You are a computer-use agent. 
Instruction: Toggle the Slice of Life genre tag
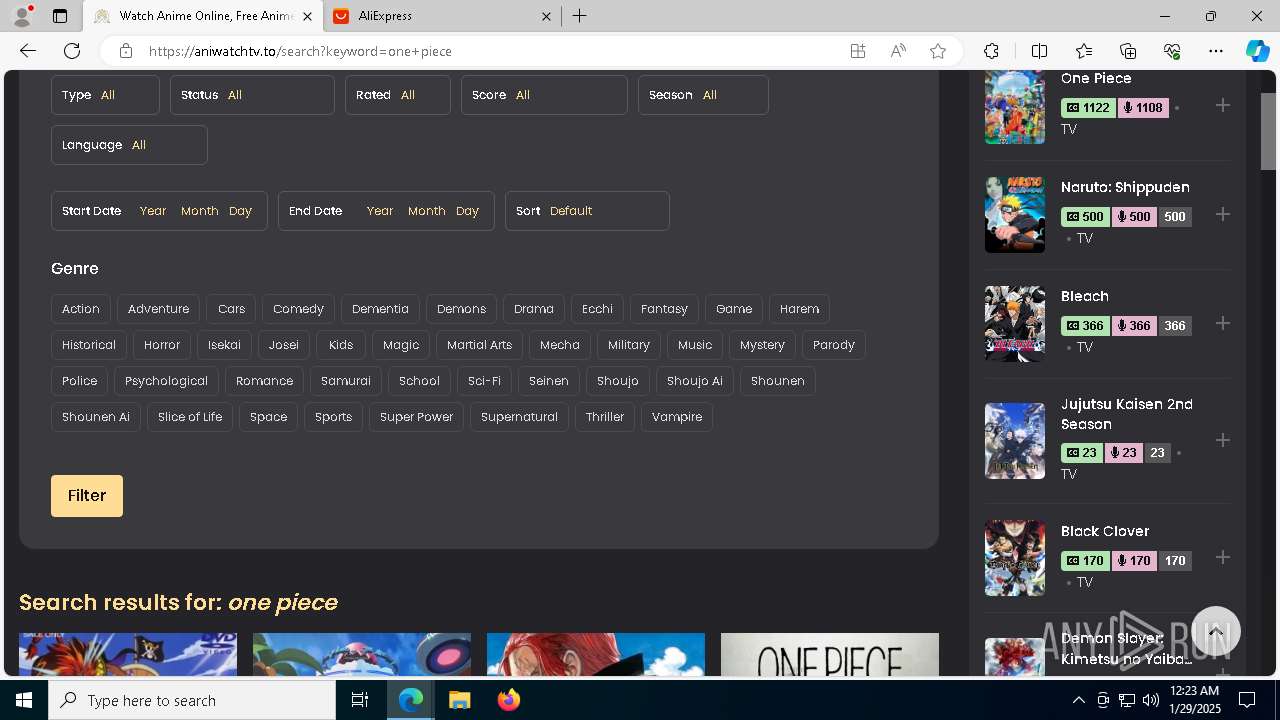[x=190, y=417]
